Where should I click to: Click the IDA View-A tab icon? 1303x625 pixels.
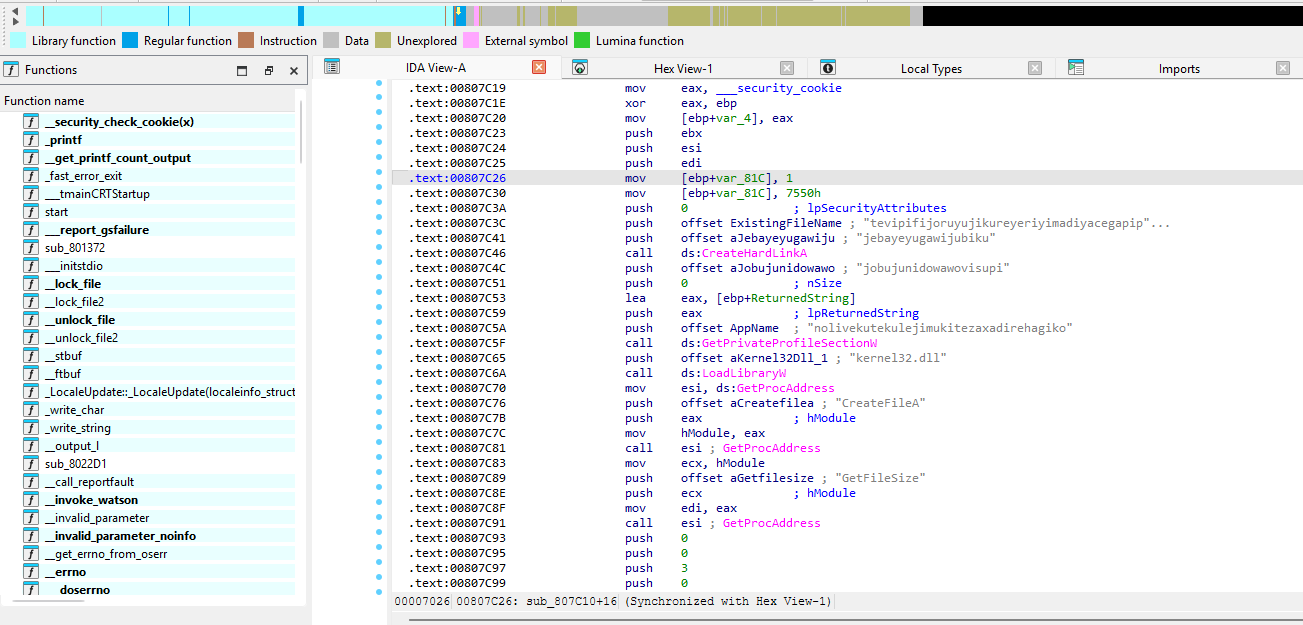[332, 67]
